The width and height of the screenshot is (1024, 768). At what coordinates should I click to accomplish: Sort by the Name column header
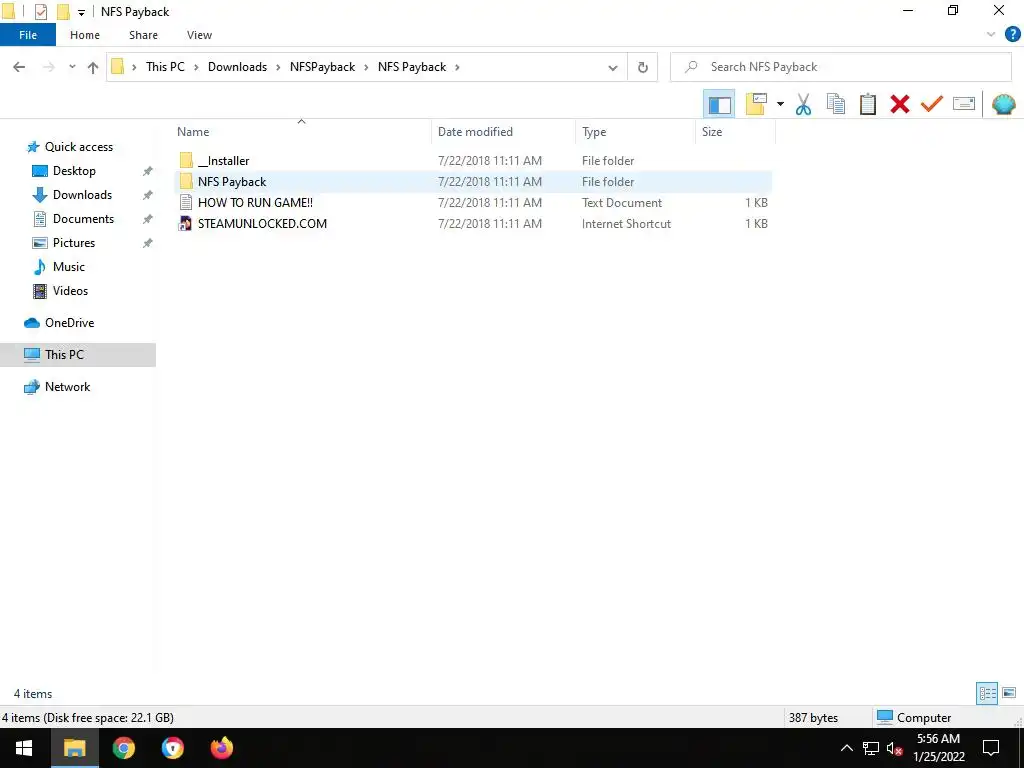[301, 132]
